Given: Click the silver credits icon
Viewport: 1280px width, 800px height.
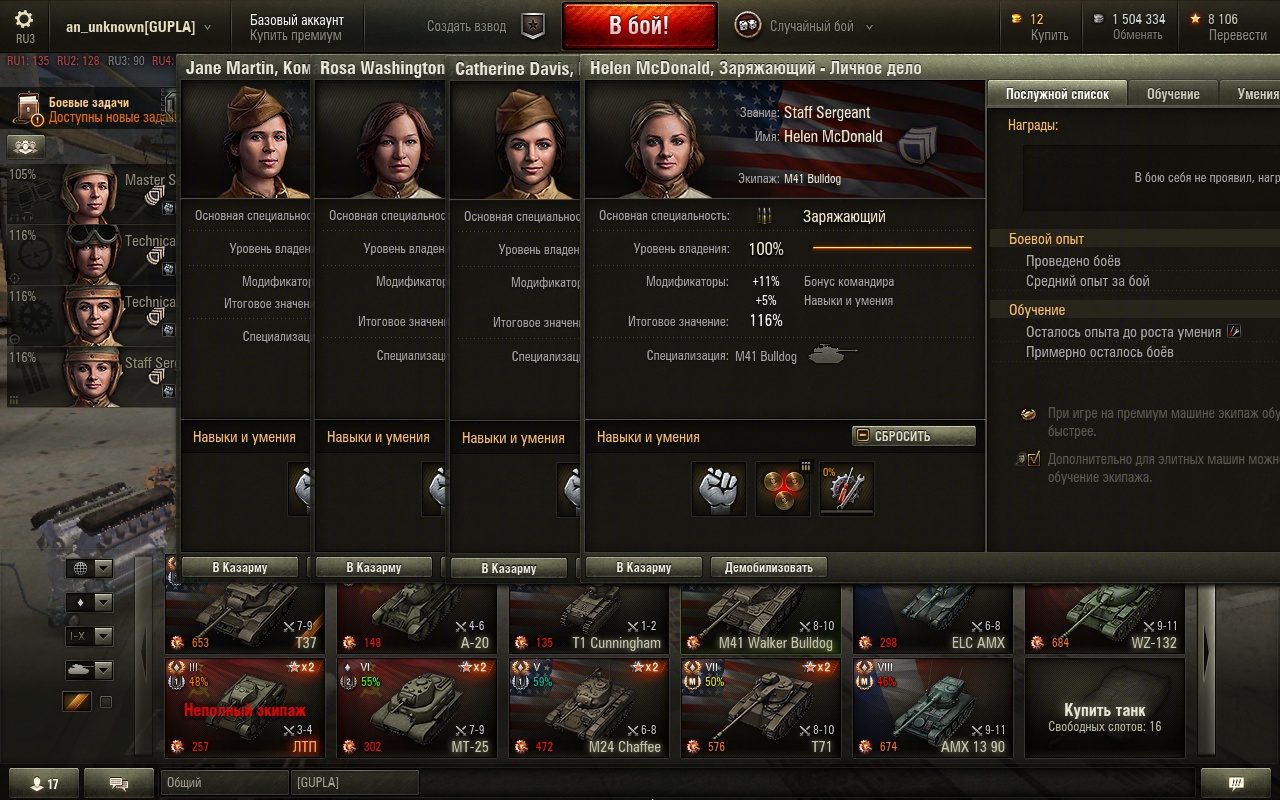Looking at the screenshot, I should tap(1099, 19).
